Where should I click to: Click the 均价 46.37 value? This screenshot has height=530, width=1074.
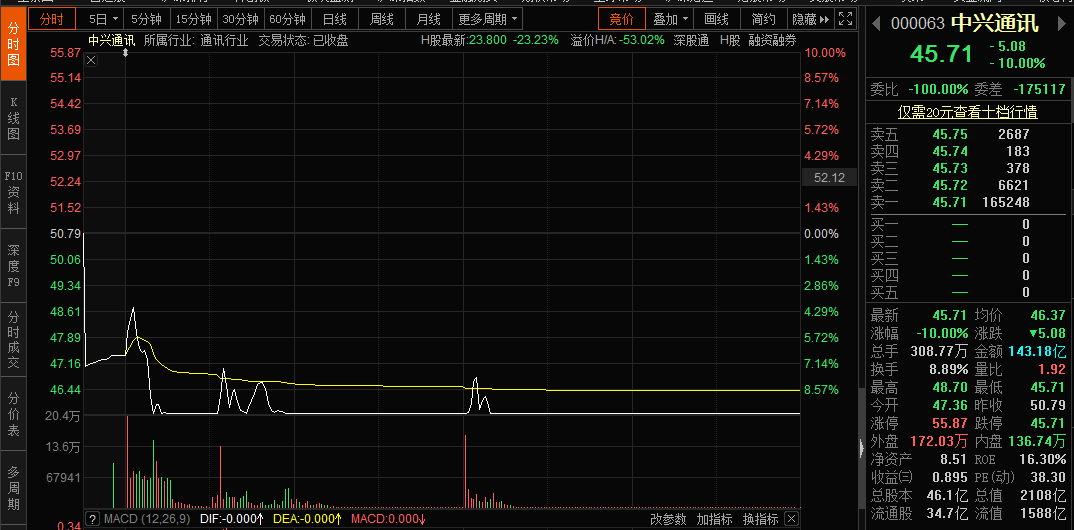point(1049,316)
